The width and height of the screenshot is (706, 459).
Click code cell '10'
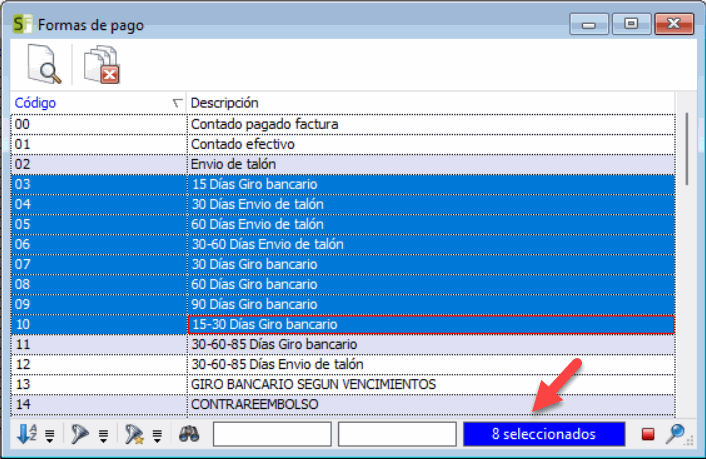pyautogui.click(x=99, y=324)
